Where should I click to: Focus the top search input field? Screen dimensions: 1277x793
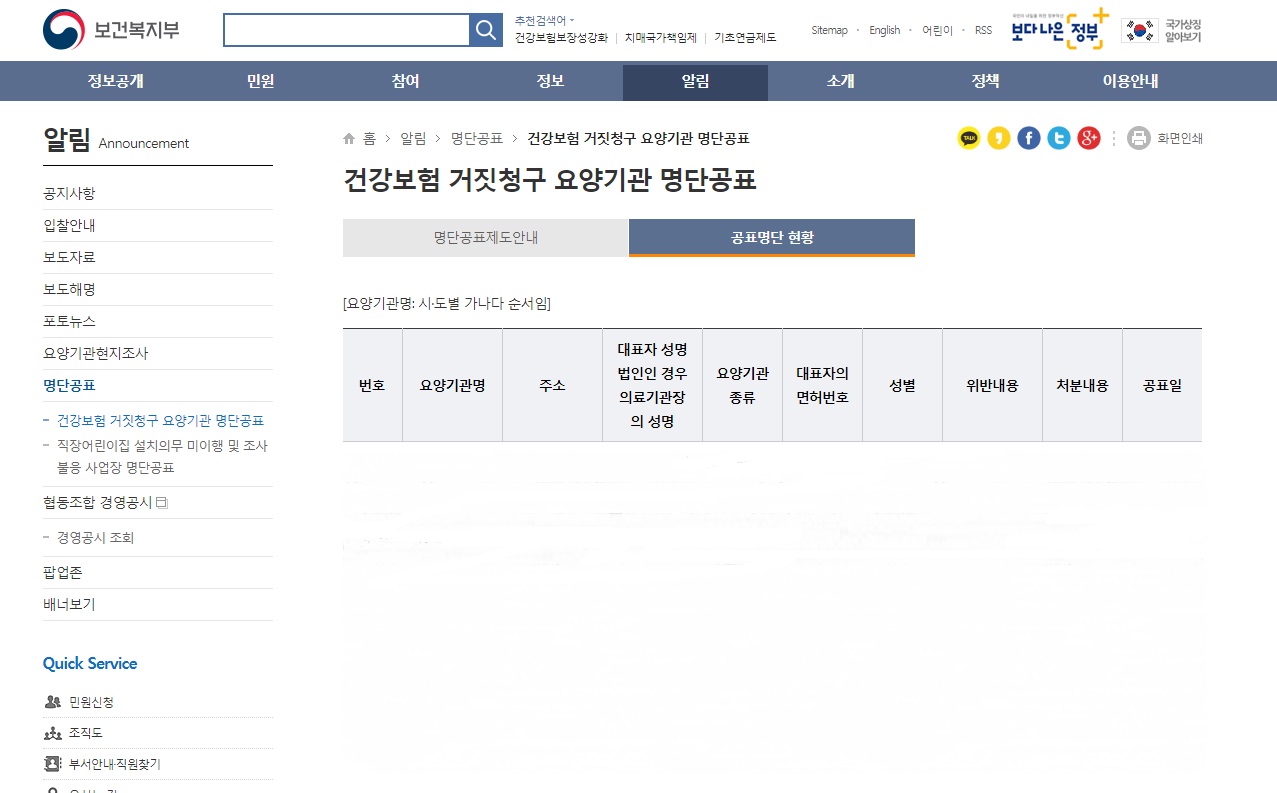click(x=346, y=30)
